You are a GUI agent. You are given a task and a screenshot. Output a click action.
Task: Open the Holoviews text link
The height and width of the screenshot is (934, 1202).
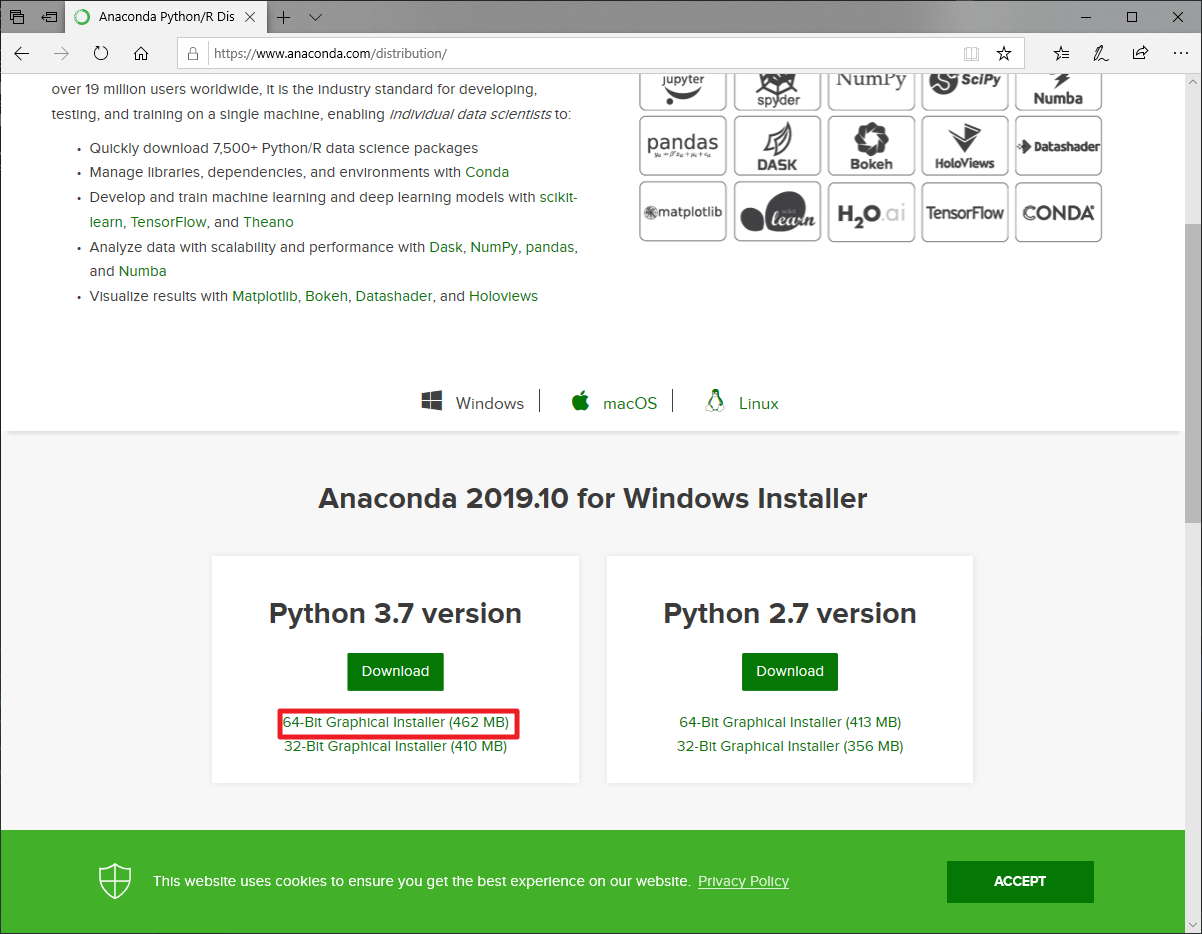(x=503, y=296)
